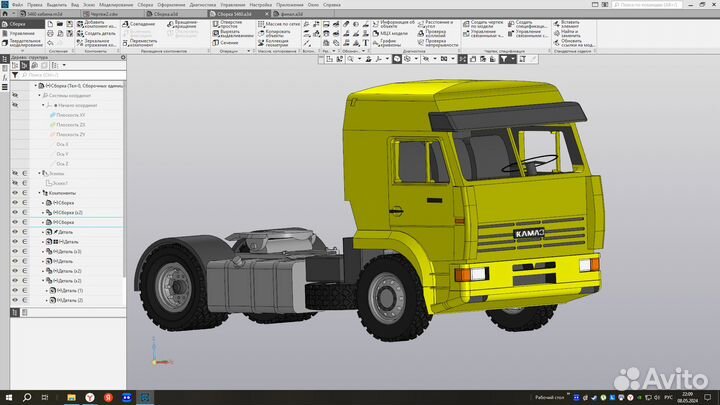Click command search field in title bar
This screenshot has width=720, height=405.
(x=647, y=5)
